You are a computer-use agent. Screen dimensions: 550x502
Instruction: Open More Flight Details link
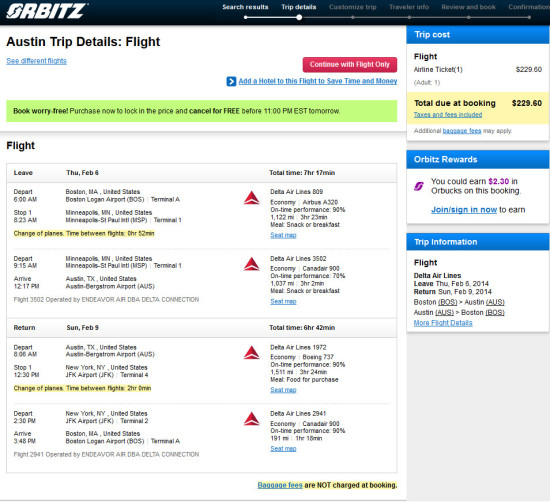point(443,323)
